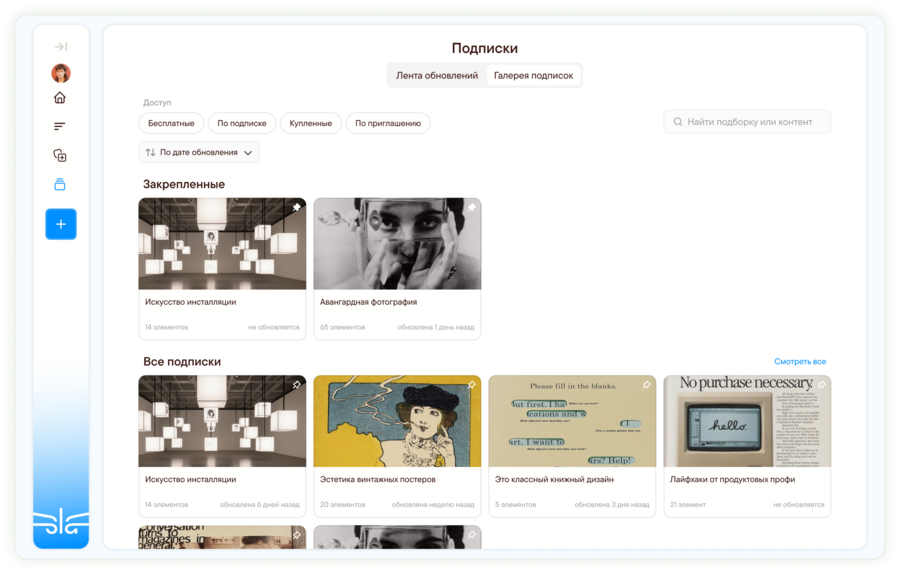Open Эстетика винтажных постеров thumbnail
The image size is (900, 574).
(397, 421)
